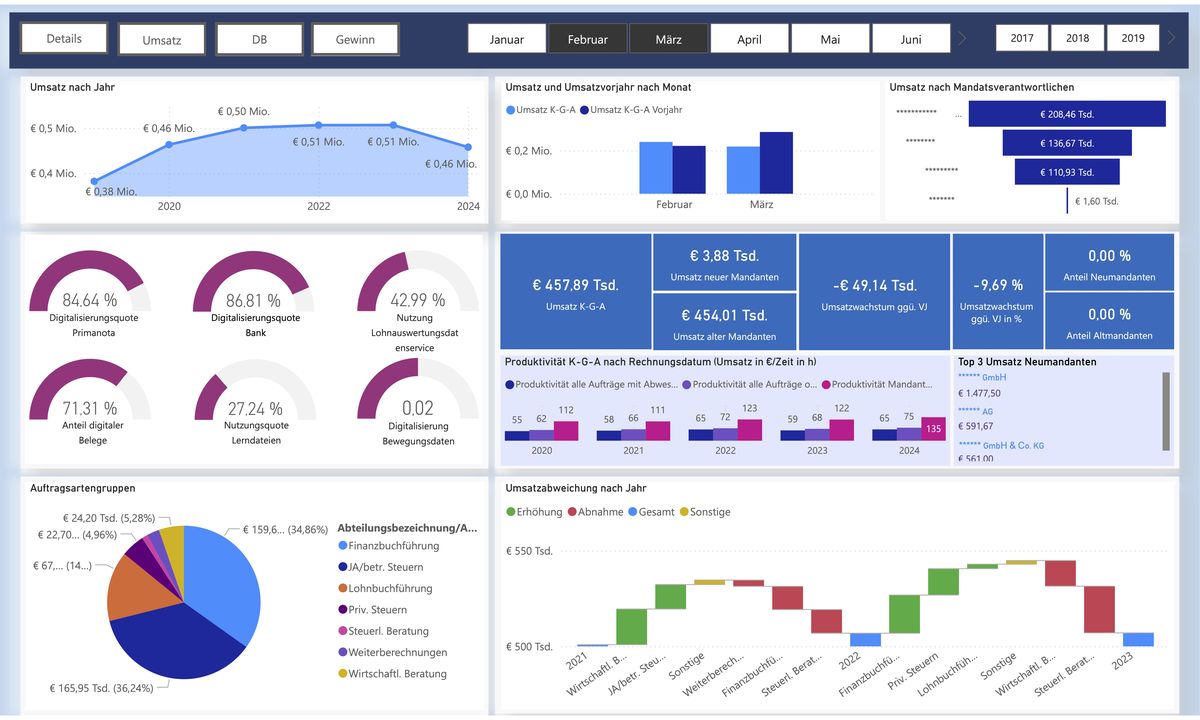Toggle the 2018 year filter
Image resolution: width=1200 pixels, height=720 pixels.
click(1077, 38)
